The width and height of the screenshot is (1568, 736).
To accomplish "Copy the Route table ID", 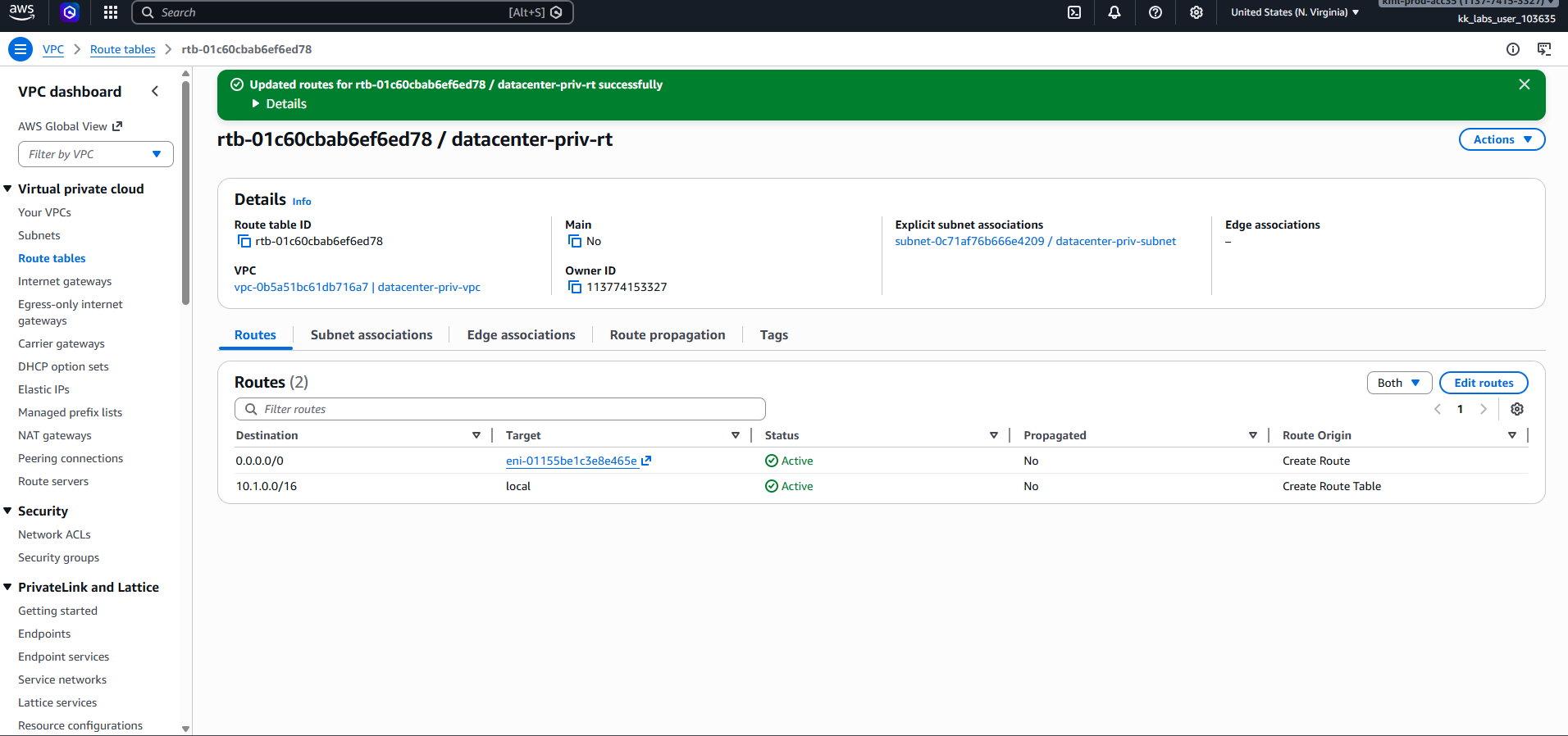I will coord(244,241).
